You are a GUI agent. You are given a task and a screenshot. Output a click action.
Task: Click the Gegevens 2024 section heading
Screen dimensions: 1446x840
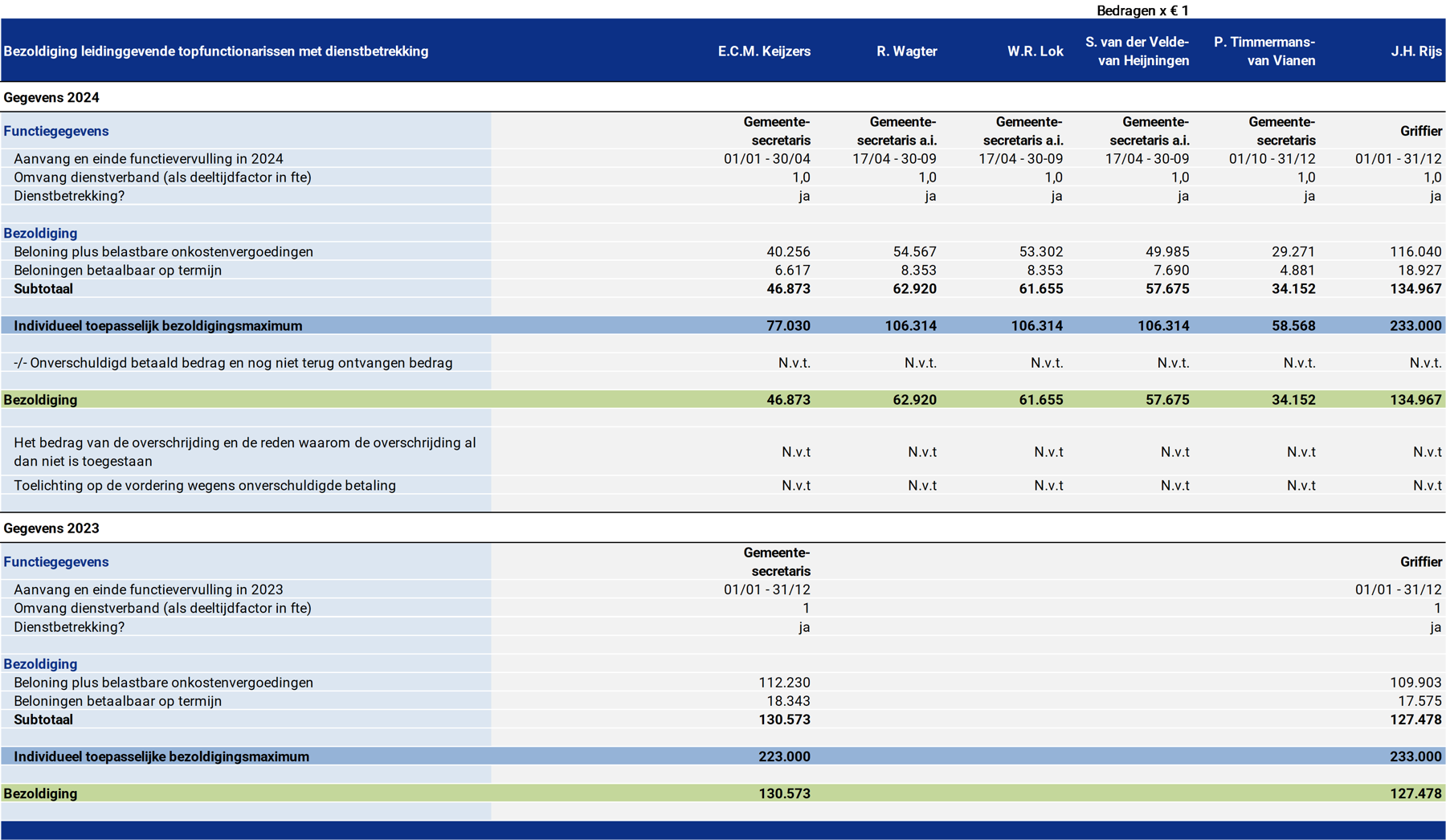[51, 98]
